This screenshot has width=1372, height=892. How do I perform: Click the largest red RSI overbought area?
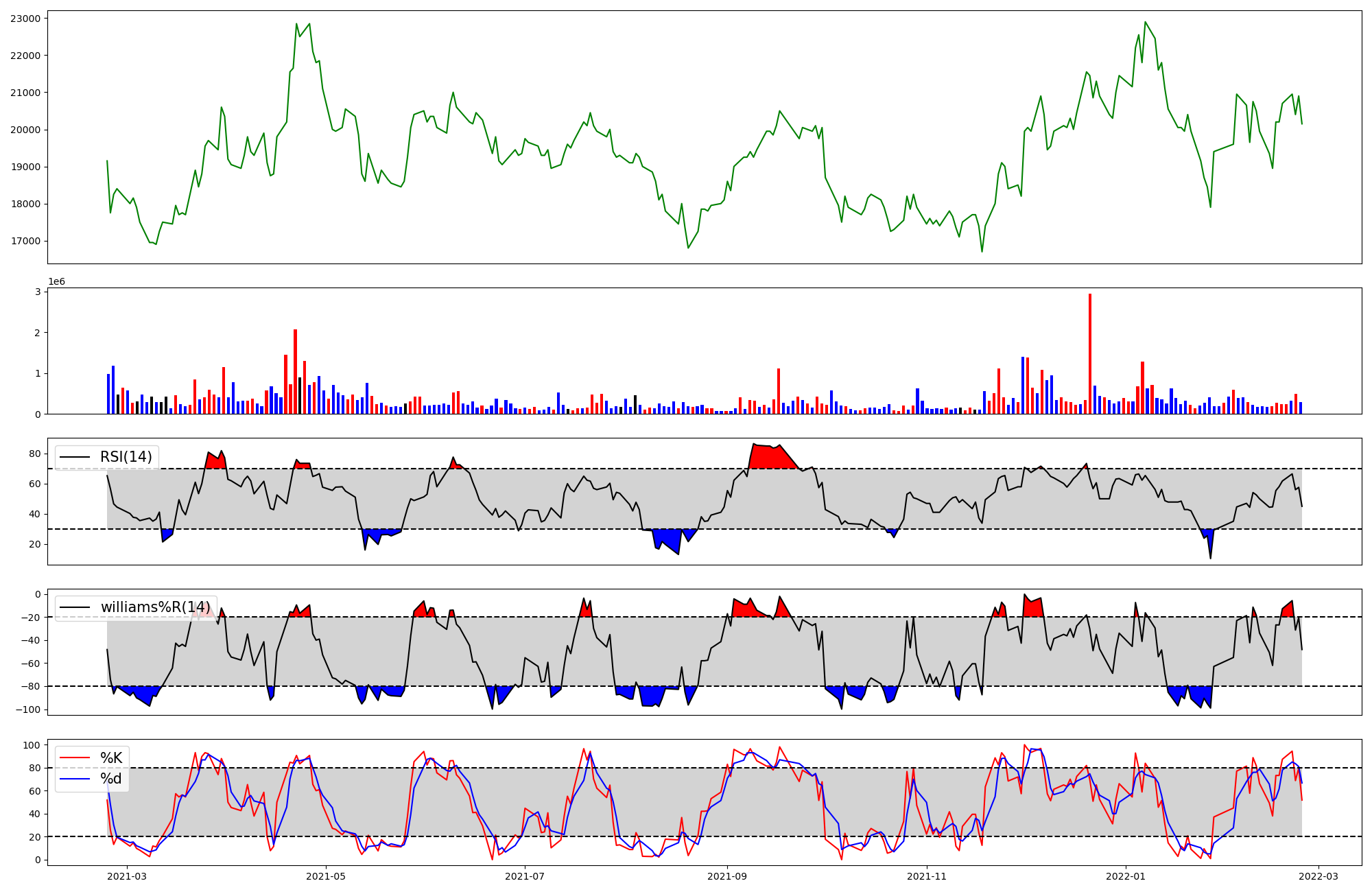(x=772, y=458)
